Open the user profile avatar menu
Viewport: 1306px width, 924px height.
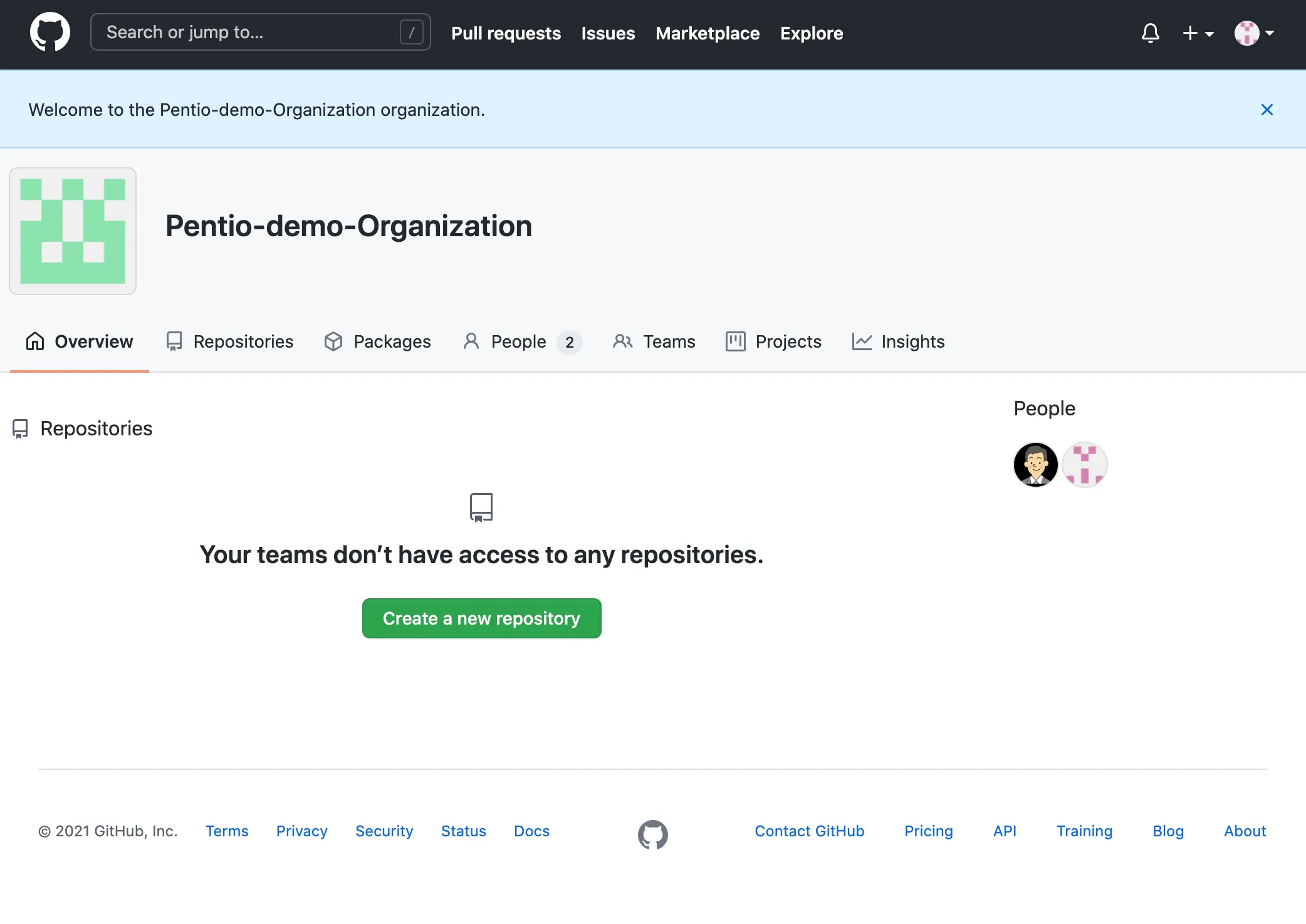click(1254, 33)
